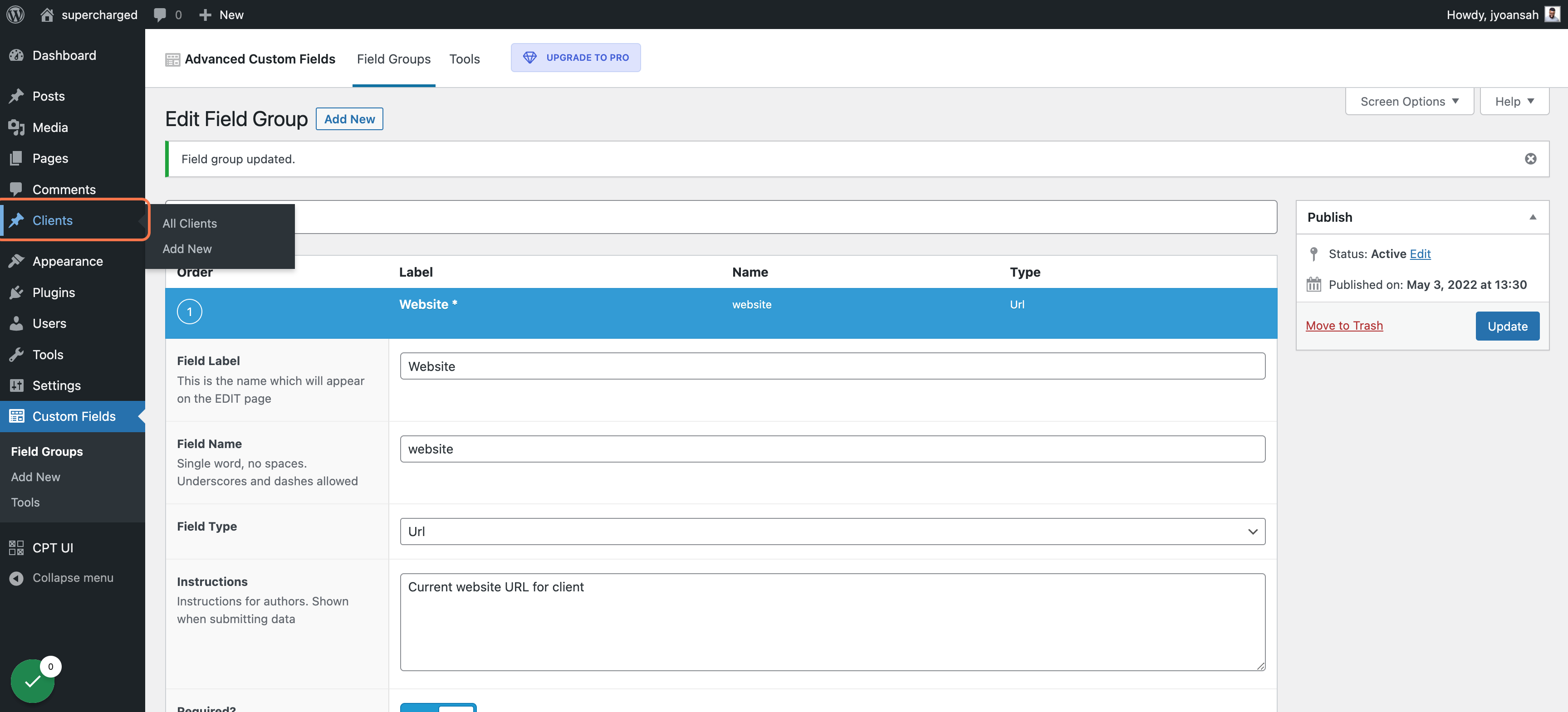The height and width of the screenshot is (712, 1568).
Task: Click the Users icon in sidebar
Action: (16, 323)
